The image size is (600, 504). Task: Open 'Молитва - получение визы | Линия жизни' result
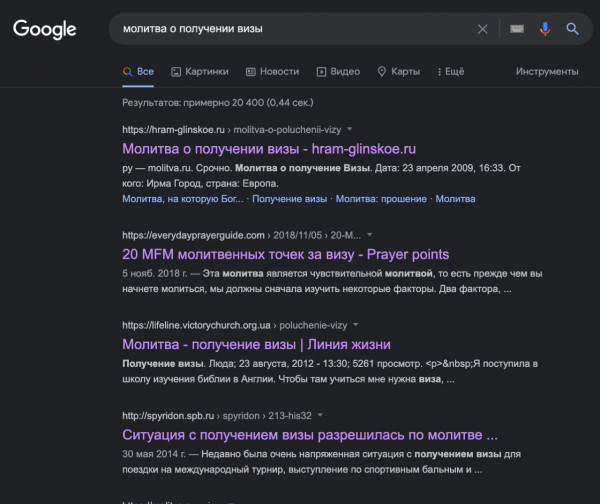coord(256,344)
